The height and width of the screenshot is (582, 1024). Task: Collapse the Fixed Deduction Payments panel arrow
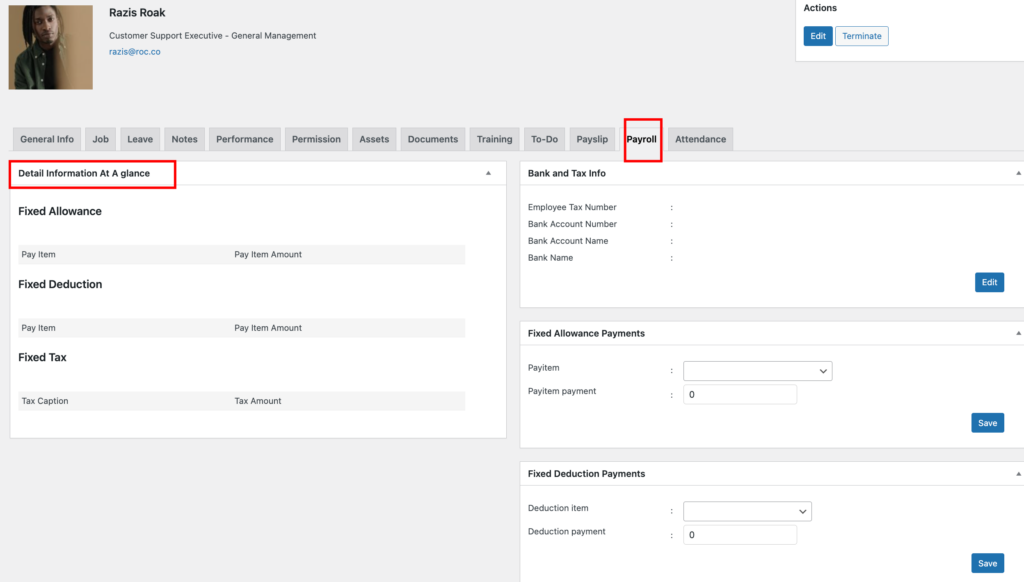tap(1018, 474)
